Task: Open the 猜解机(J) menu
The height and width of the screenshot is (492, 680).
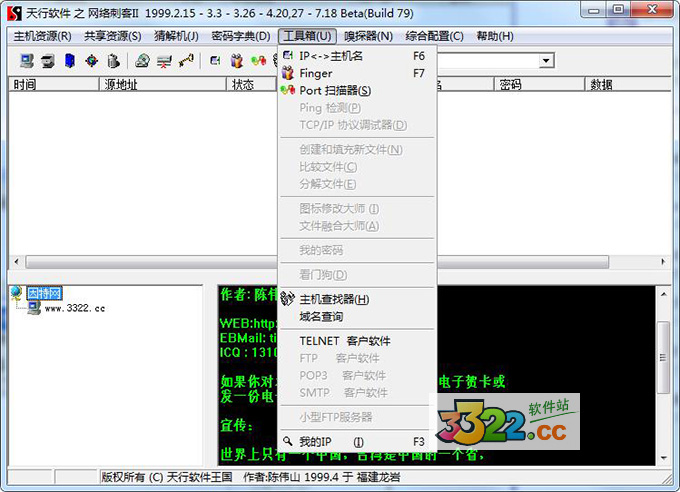Action: 177,36
